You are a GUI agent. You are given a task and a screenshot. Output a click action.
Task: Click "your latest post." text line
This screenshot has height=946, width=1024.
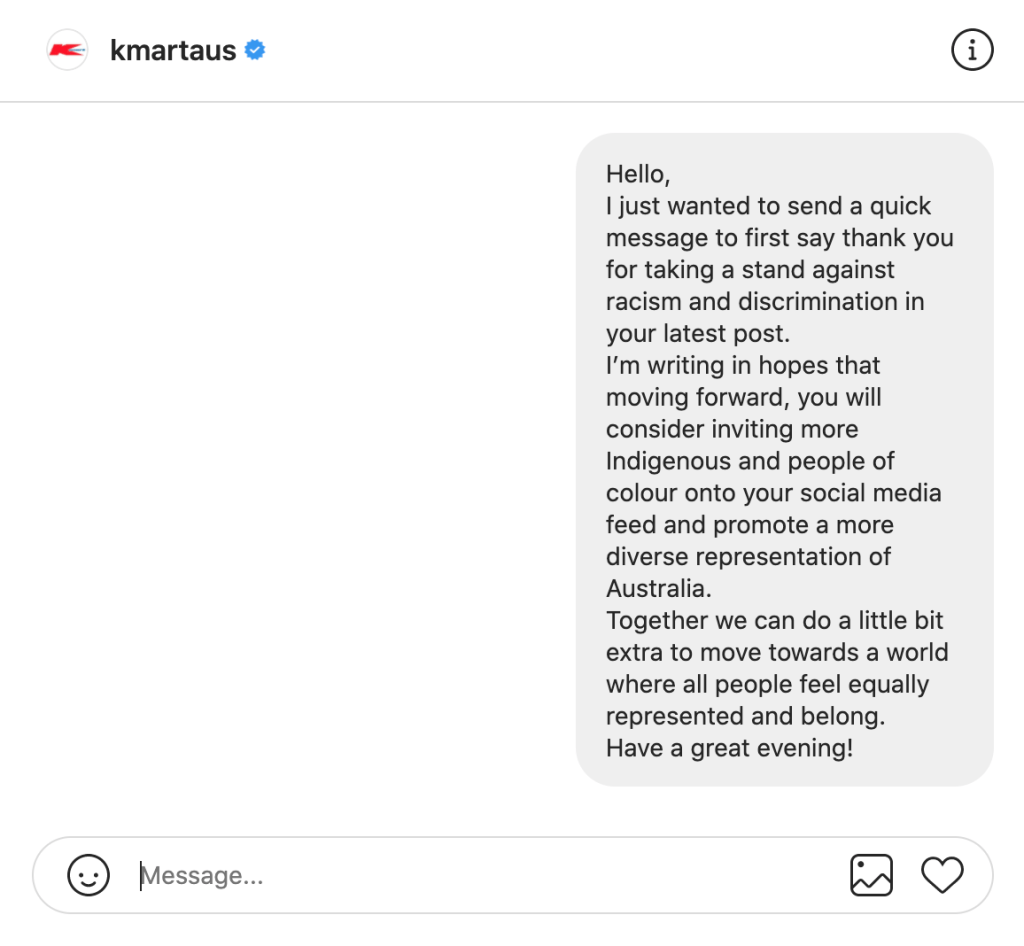coord(697,333)
